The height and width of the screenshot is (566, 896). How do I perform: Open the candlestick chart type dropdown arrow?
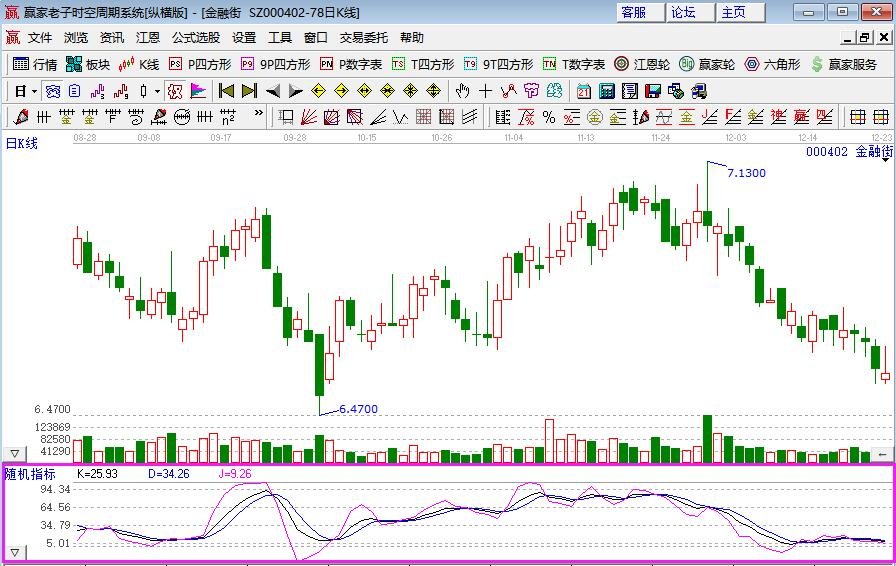(x=157, y=91)
